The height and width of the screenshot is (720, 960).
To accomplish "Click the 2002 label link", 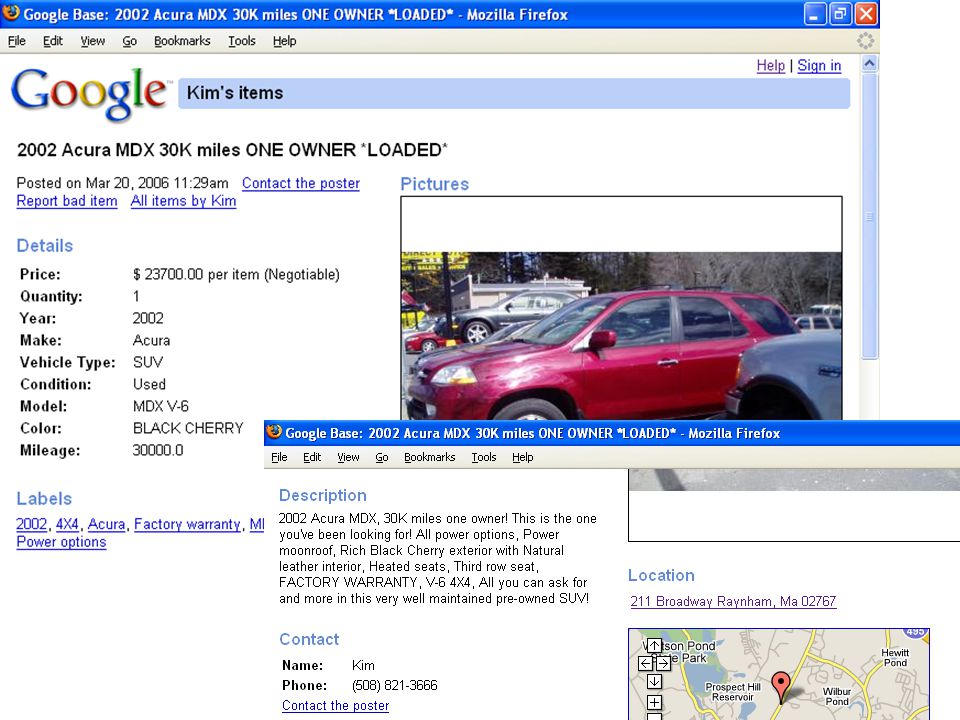I will 31,524.
